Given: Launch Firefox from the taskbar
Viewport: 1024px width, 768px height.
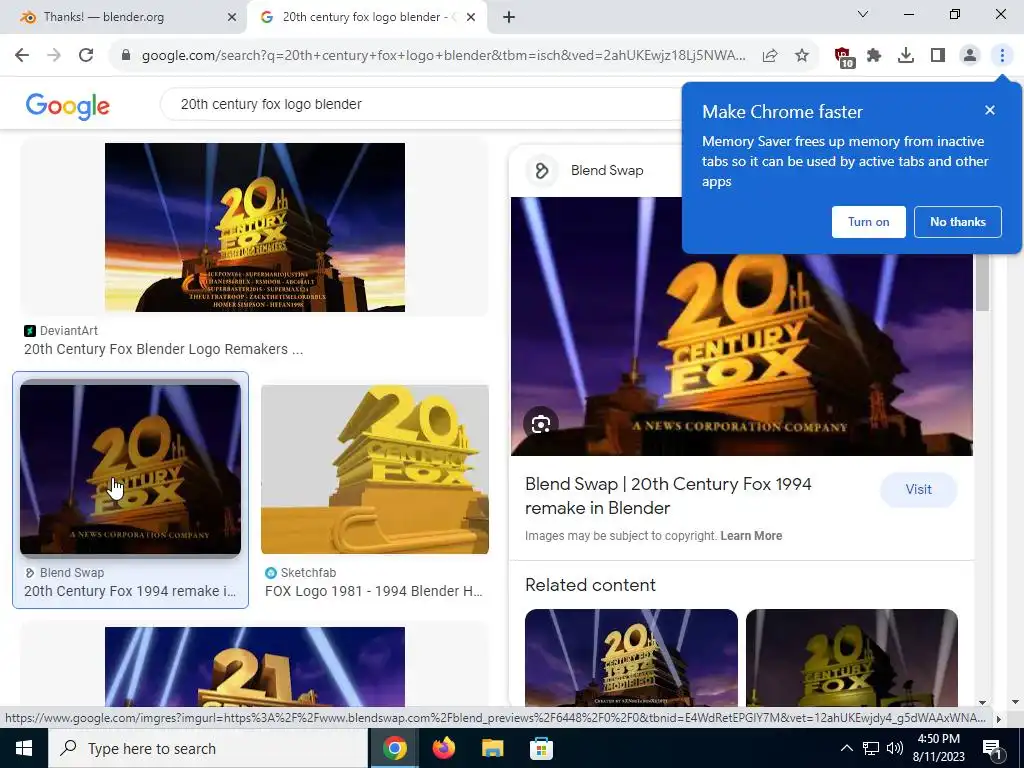Looking at the screenshot, I should click(444, 748).
